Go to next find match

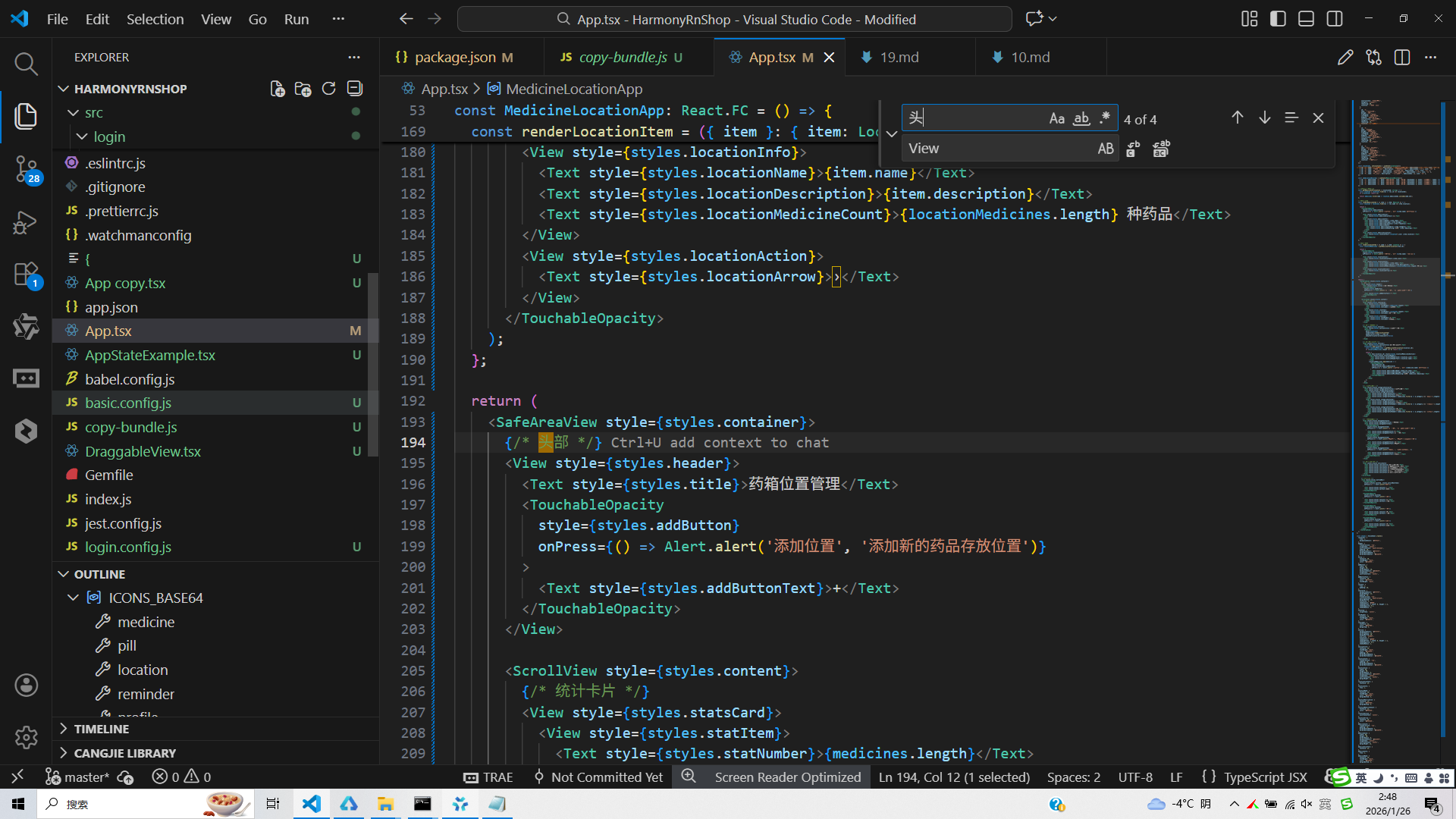(1265, 118)
